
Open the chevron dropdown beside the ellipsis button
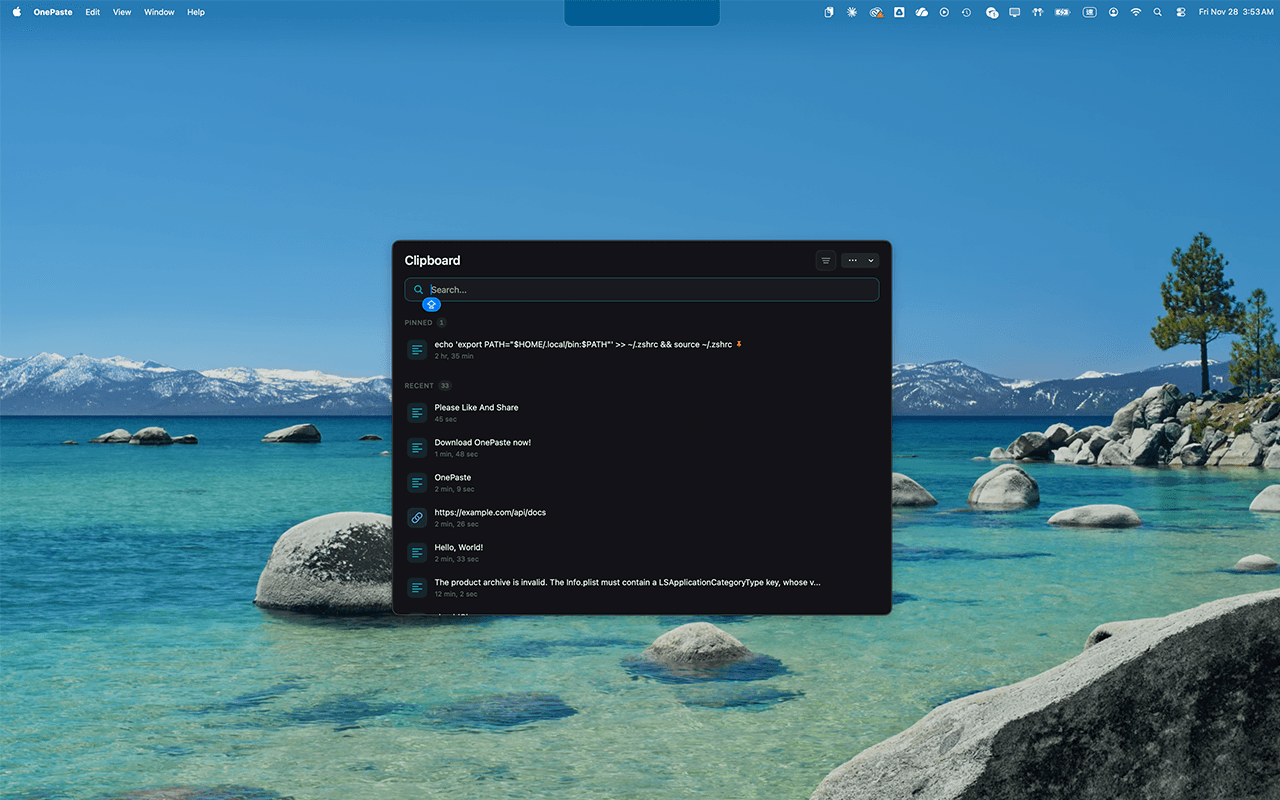(x=869, y=260)
